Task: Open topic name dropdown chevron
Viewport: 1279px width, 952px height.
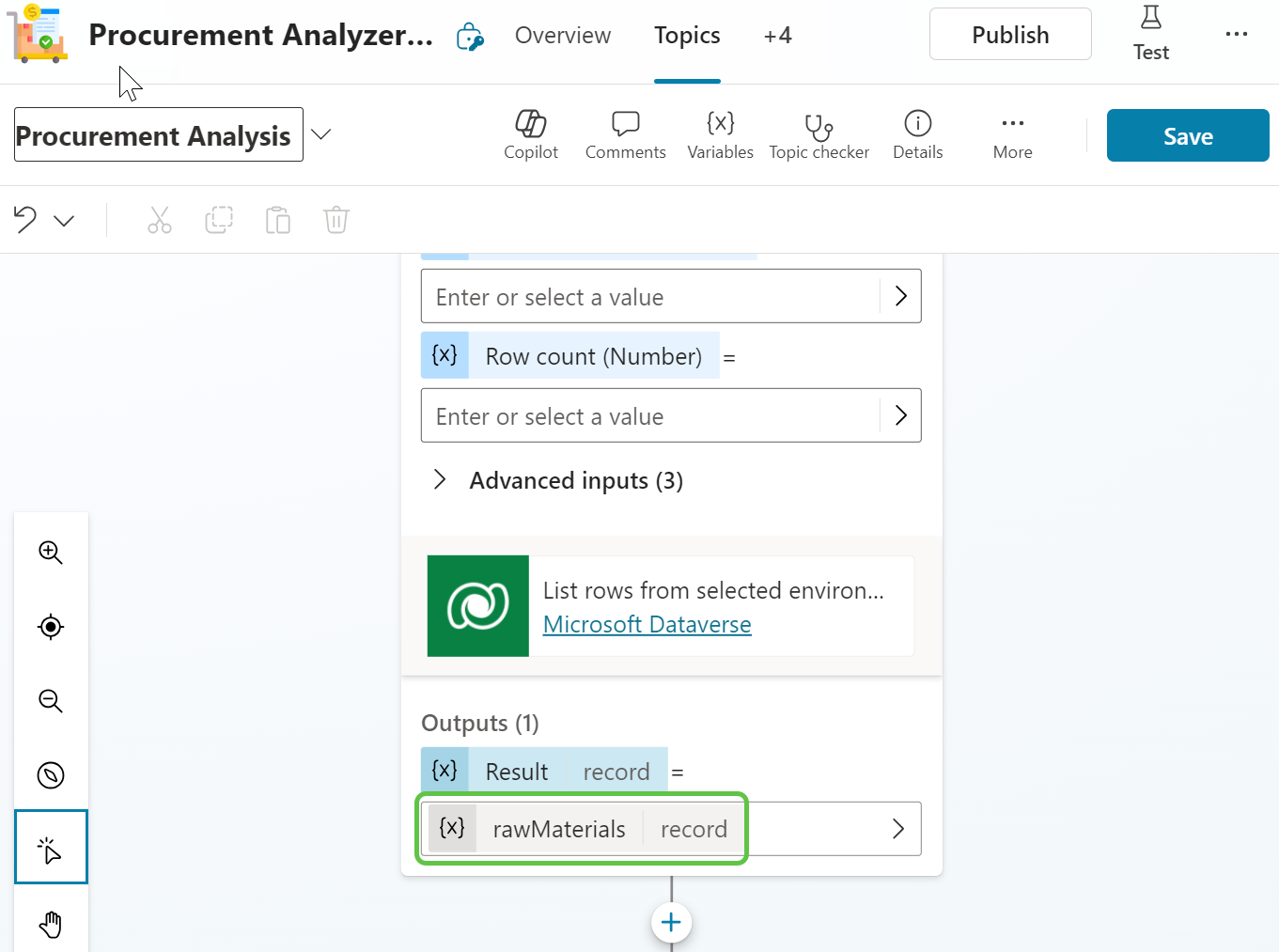Action: (x=321, y=134)
